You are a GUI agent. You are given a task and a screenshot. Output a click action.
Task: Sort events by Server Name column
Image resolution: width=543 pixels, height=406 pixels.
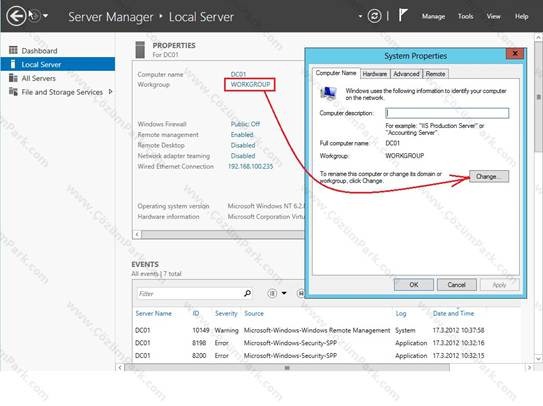click(x=153, y=314)
